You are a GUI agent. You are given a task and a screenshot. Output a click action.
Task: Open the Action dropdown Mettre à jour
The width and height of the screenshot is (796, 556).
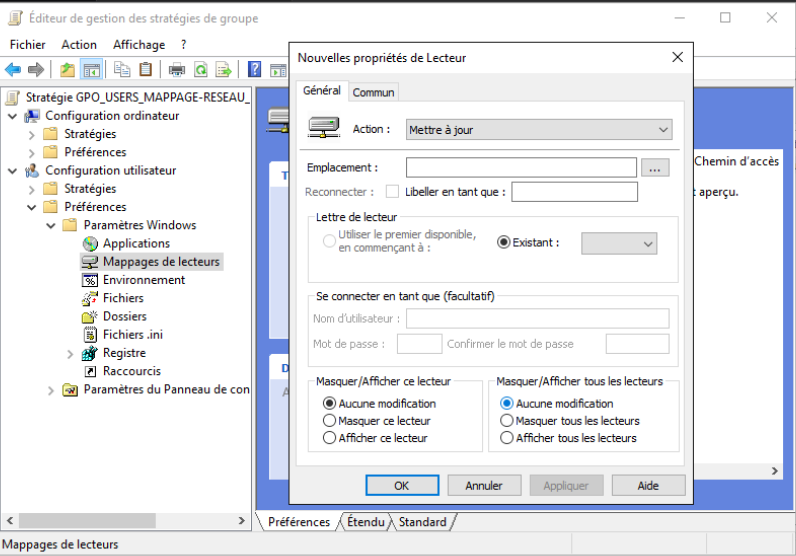coord(539,129)
